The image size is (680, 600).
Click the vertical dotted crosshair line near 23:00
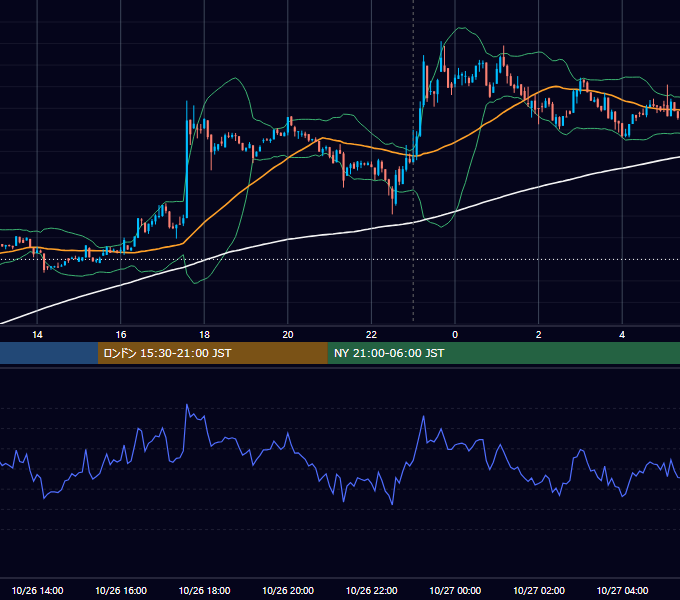(413, 161)
